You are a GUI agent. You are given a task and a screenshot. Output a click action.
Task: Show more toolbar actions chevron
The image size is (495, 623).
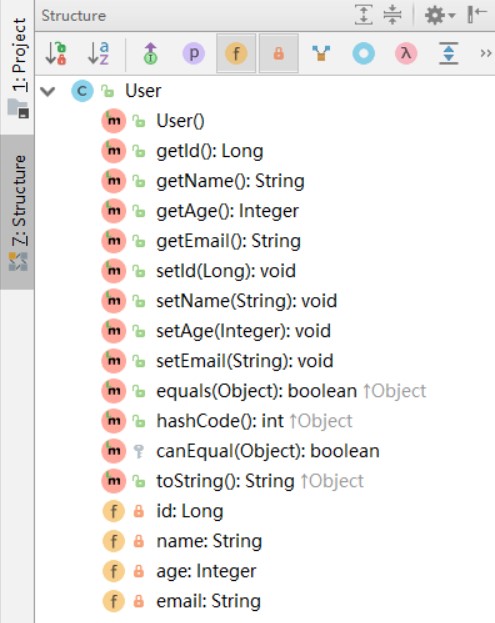(486, 53)
